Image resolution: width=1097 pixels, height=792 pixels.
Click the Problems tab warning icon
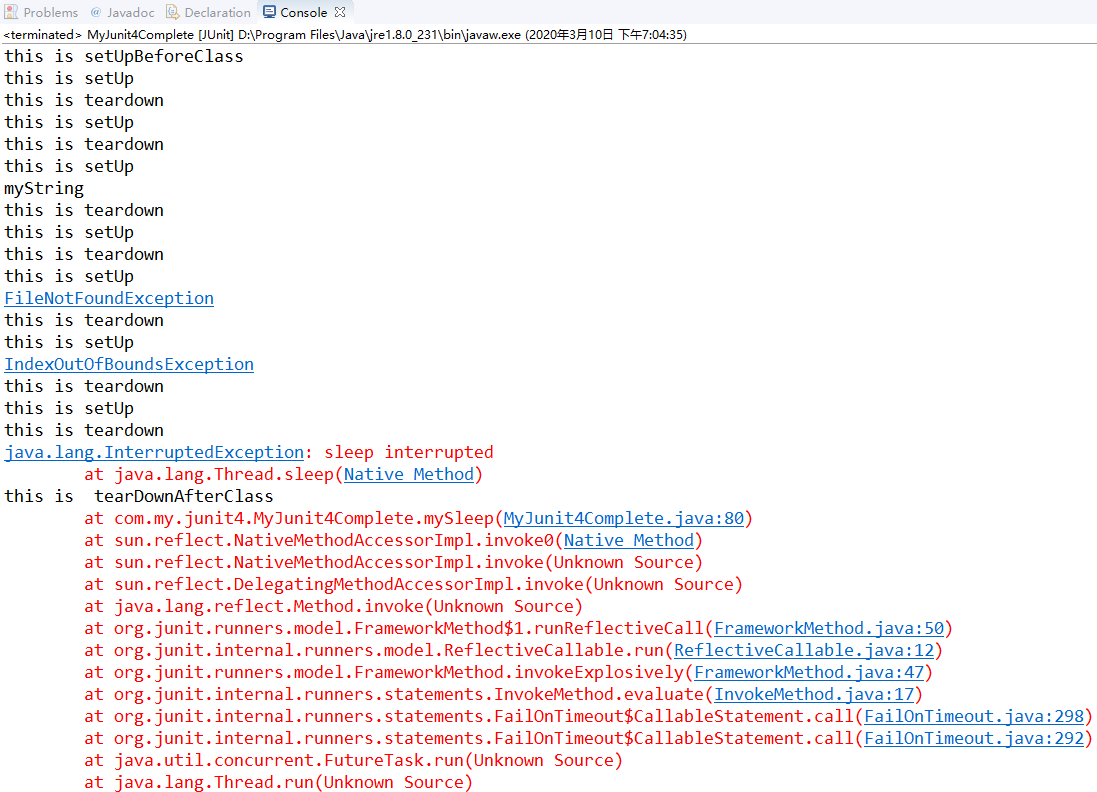[12, 12]
